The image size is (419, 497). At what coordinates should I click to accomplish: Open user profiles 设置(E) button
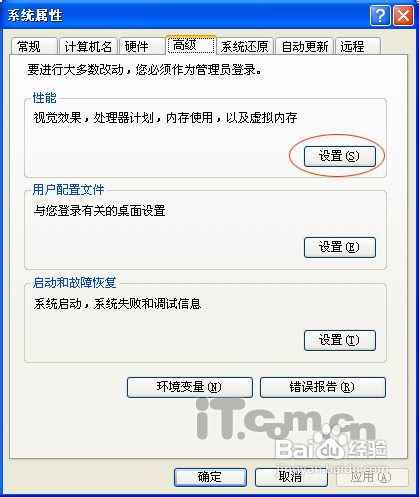(340, 247)
